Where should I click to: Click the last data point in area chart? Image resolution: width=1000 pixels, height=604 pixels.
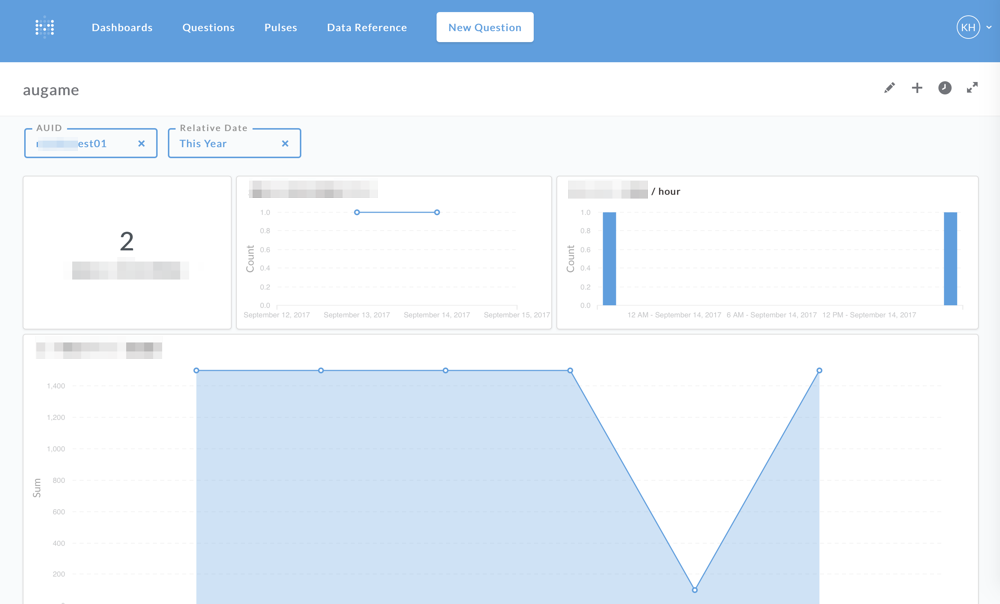click(x=820, y=371)
